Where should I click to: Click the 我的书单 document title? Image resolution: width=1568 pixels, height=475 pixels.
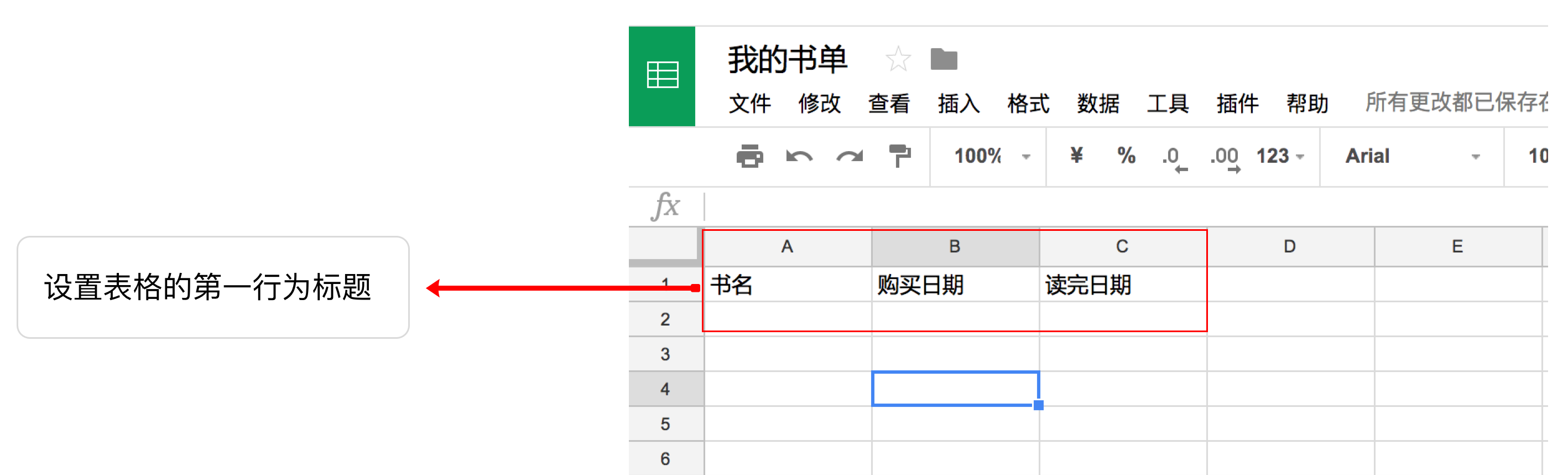787,60
